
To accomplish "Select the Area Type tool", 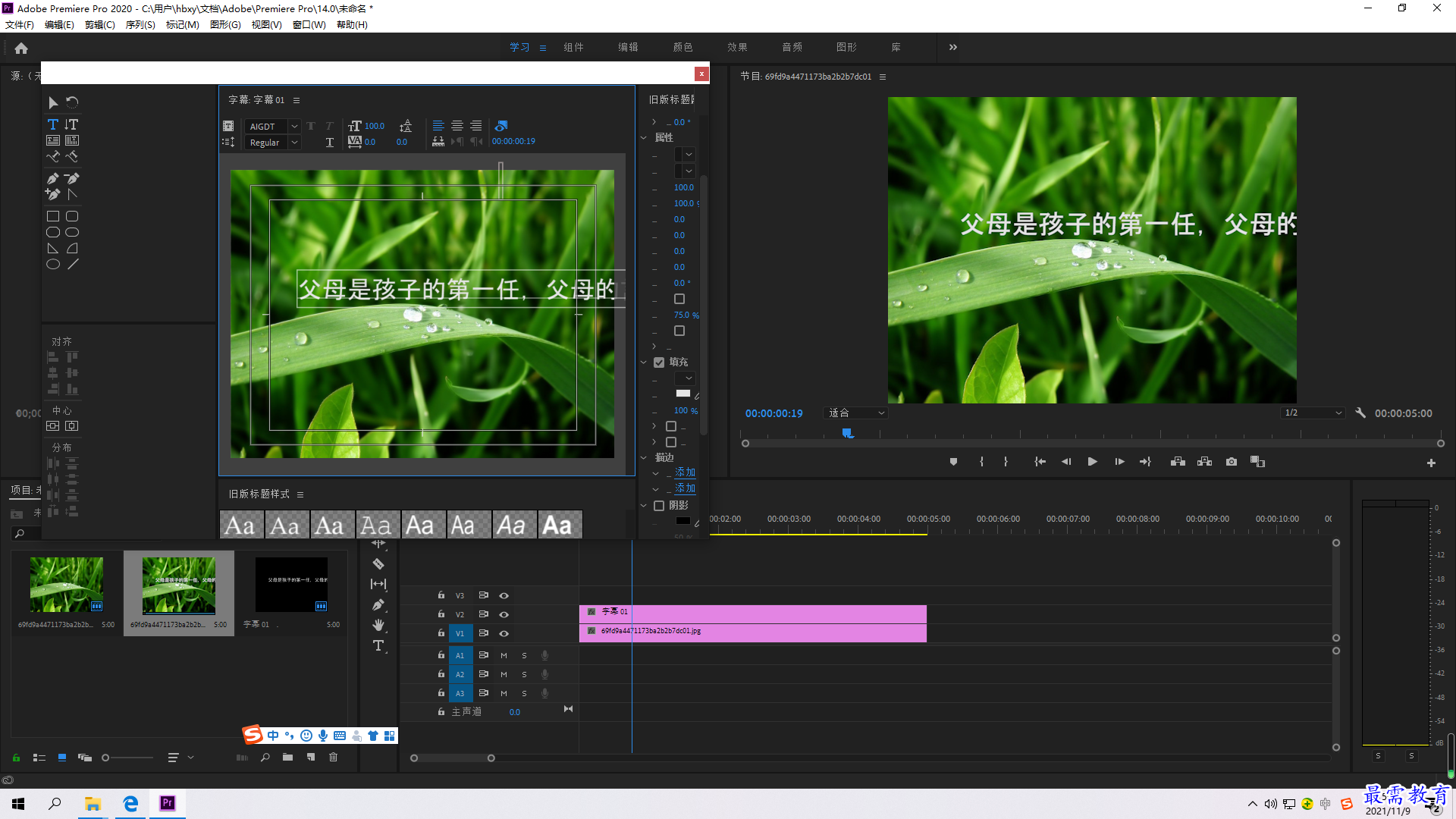I will tap(53, 140).
